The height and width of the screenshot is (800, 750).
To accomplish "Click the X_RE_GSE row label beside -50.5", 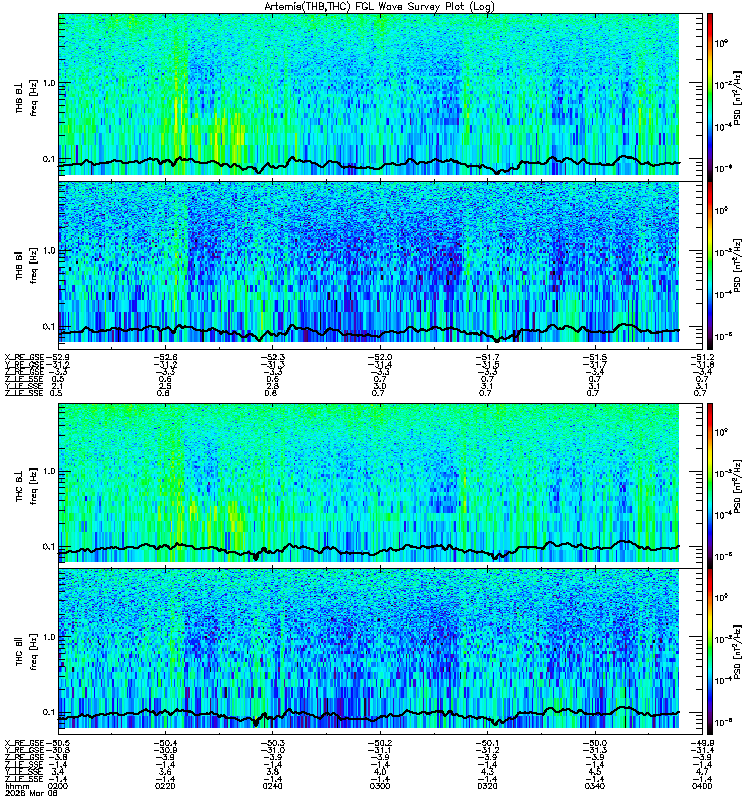I will [x=24, y=743].
